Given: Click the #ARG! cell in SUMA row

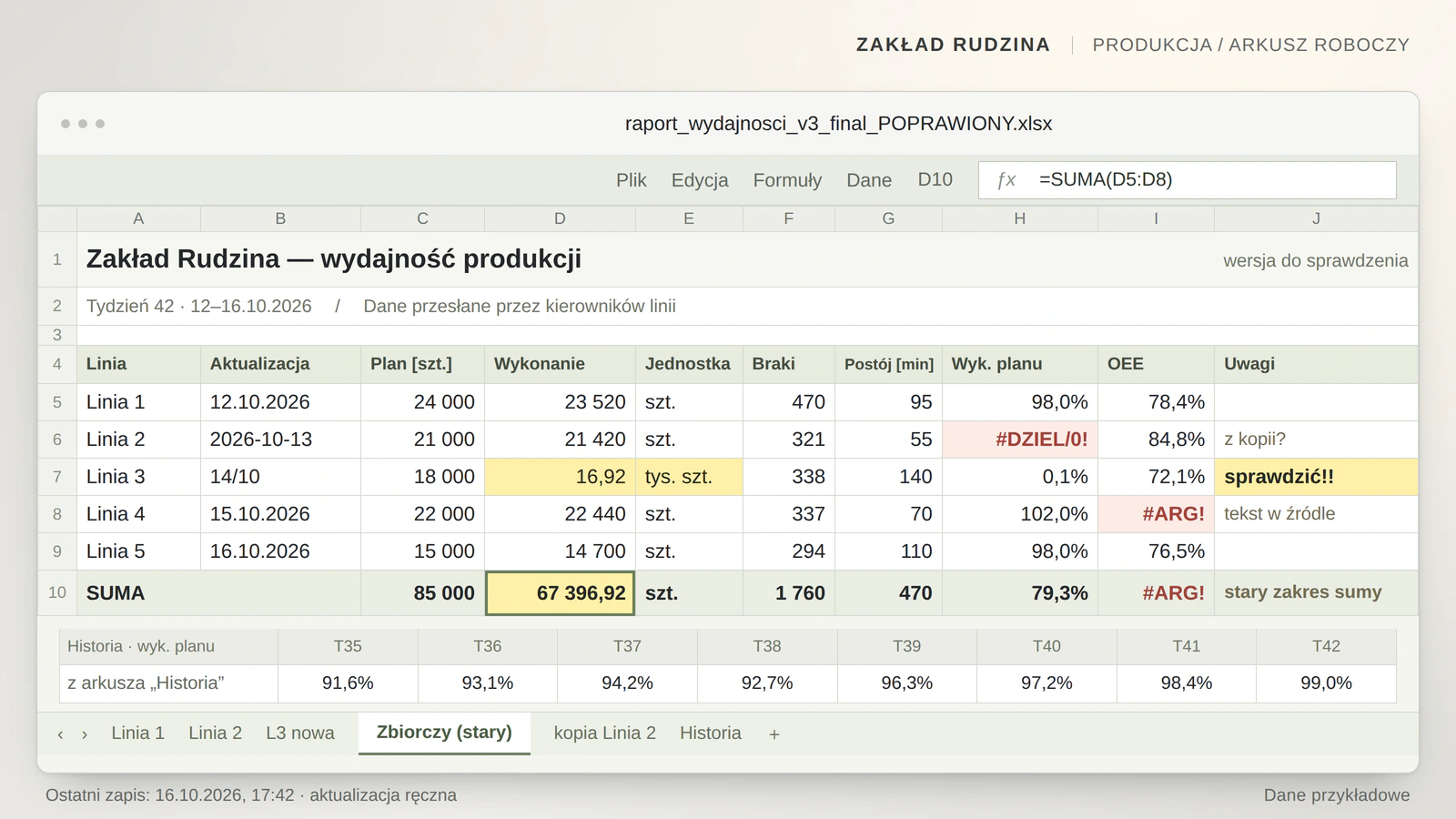Looking at the screenshot, I should [1156, 593].
